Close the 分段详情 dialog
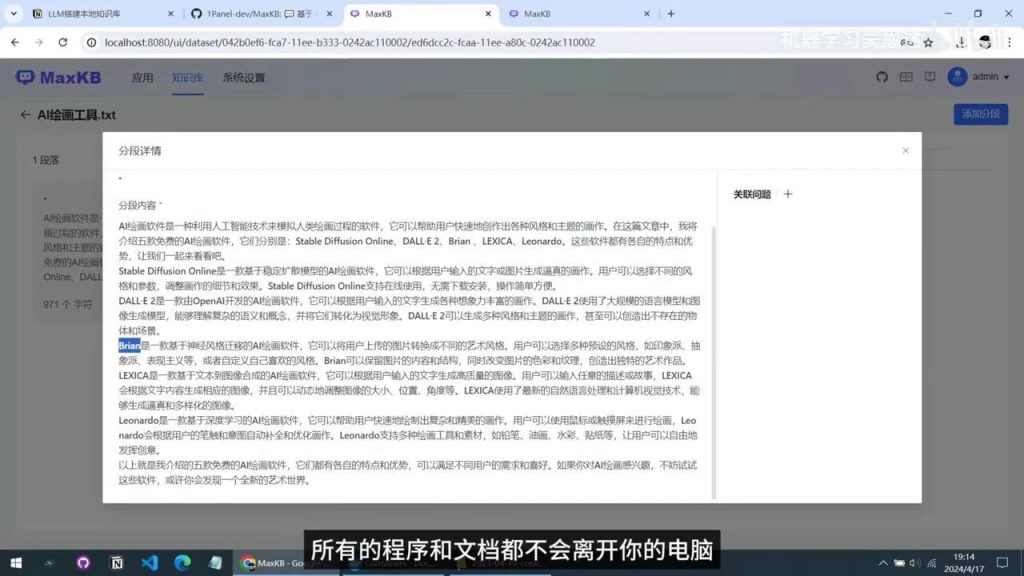This screenshot has width=1024, height=576. [x=905, y=150]
